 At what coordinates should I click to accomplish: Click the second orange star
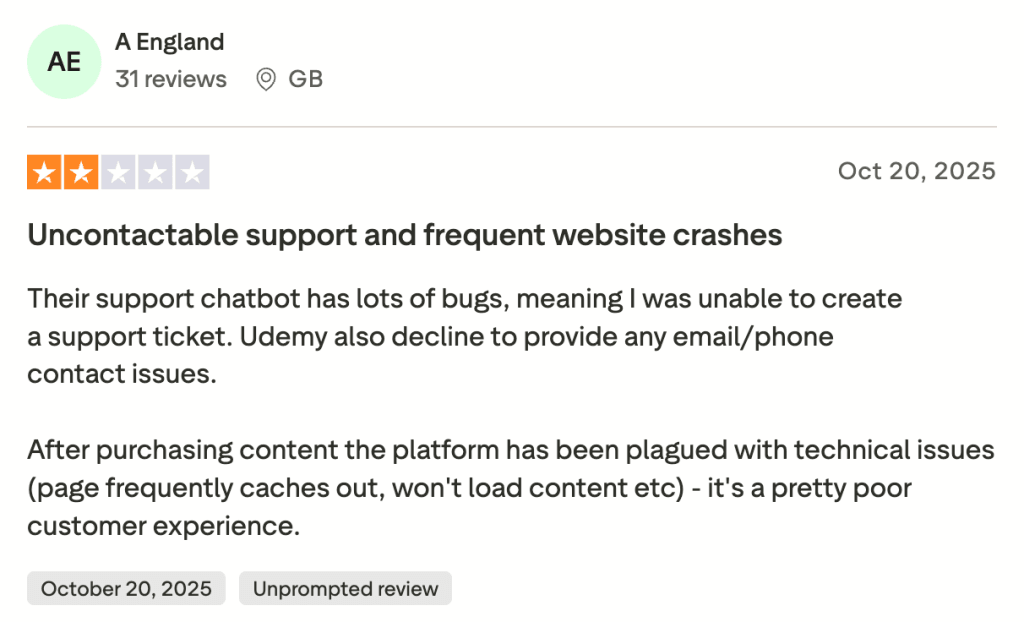point(80,172)
